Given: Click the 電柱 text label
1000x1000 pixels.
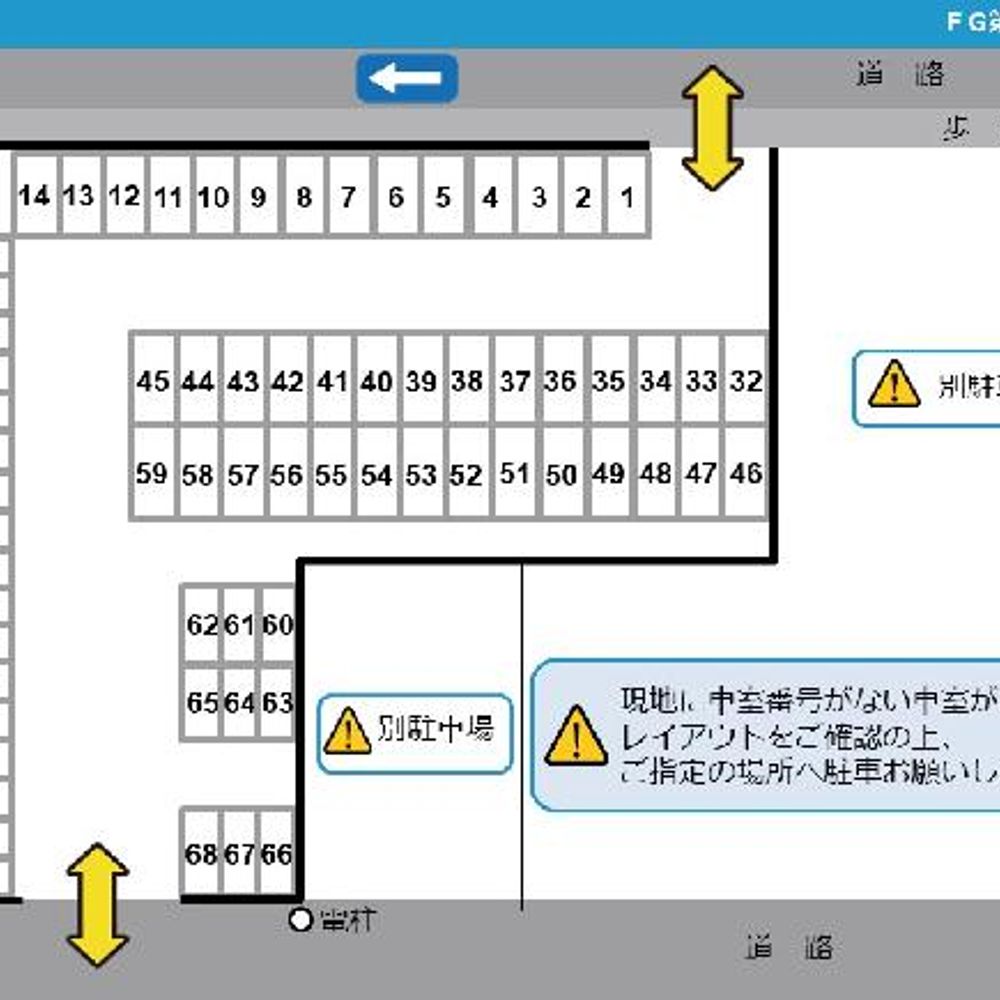Looking at the screenshot, I should (x=348, y=920).
